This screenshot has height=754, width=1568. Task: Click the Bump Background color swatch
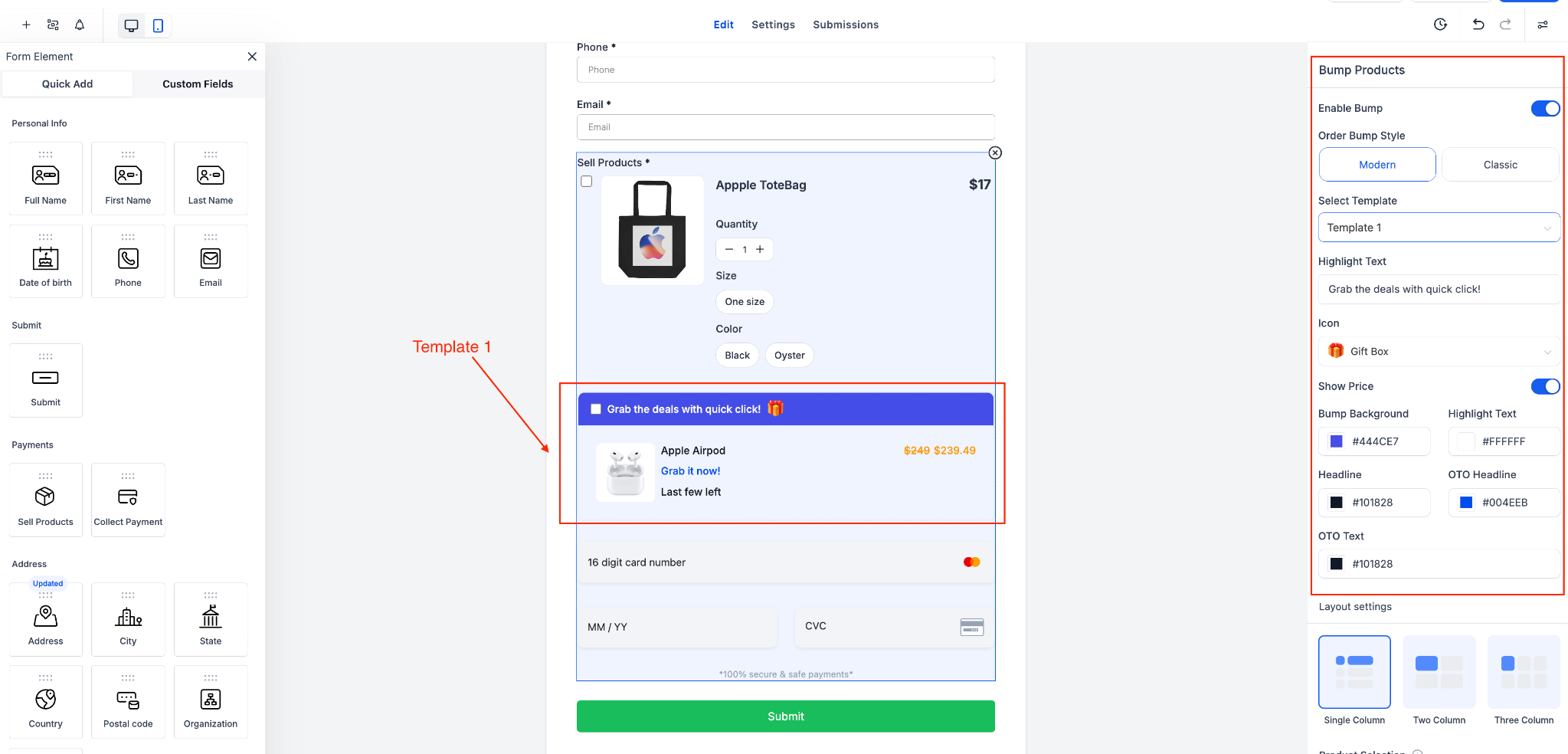pos(1337,441)
